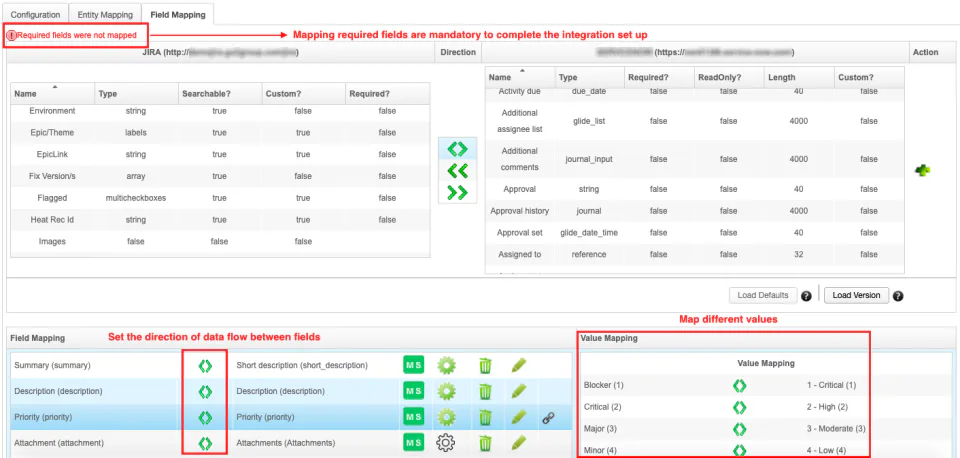Edit the Summary field mapping with pencil
960x458 pixels.
(x=519, y=366)
